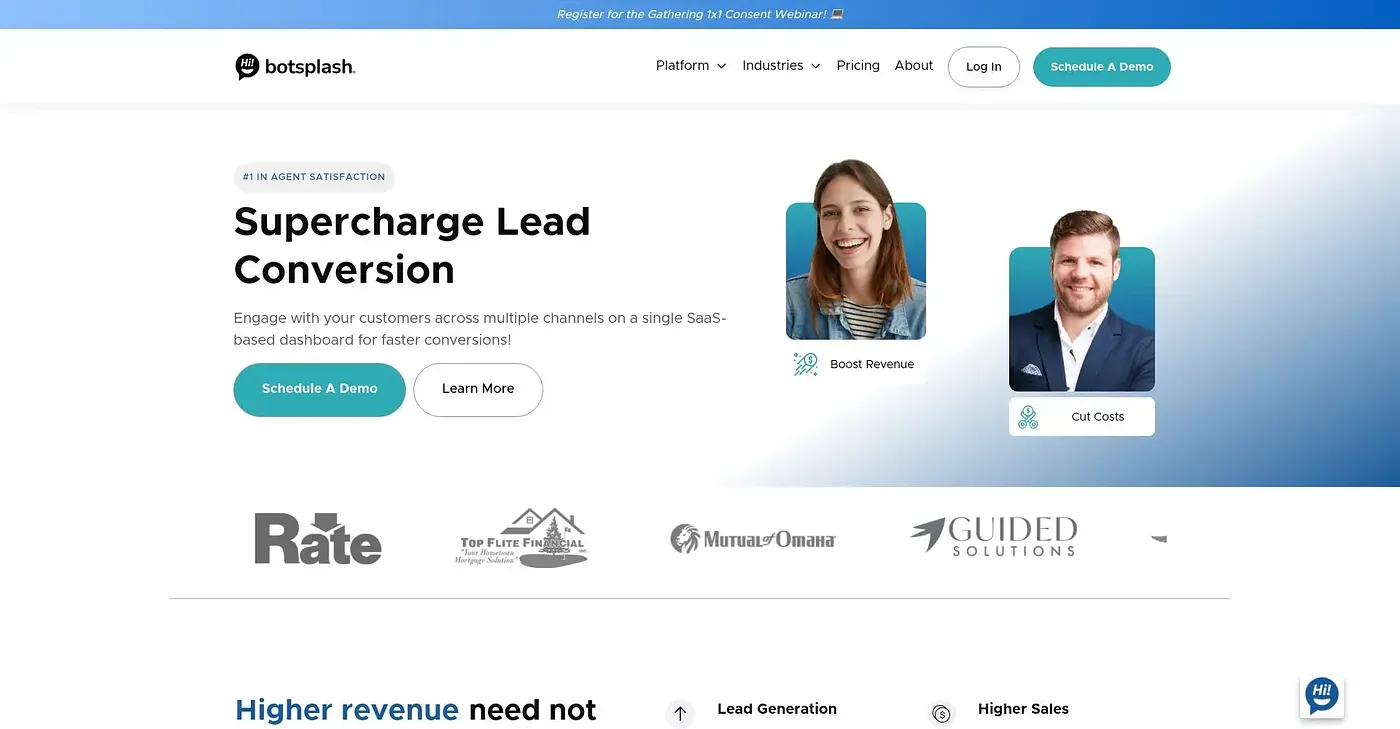This screenshot has height=729, width=1400.
Task: Click the Lead Generation heading
Action: (777, 709)
